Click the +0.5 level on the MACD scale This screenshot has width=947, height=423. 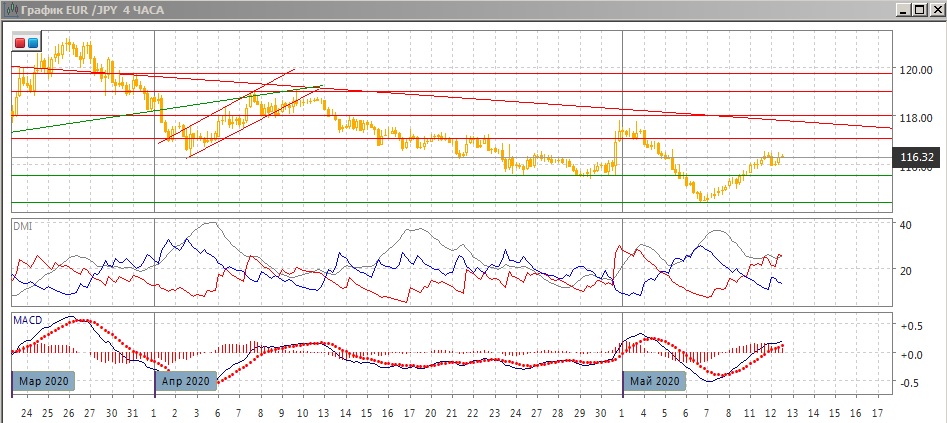click(911, 326)
